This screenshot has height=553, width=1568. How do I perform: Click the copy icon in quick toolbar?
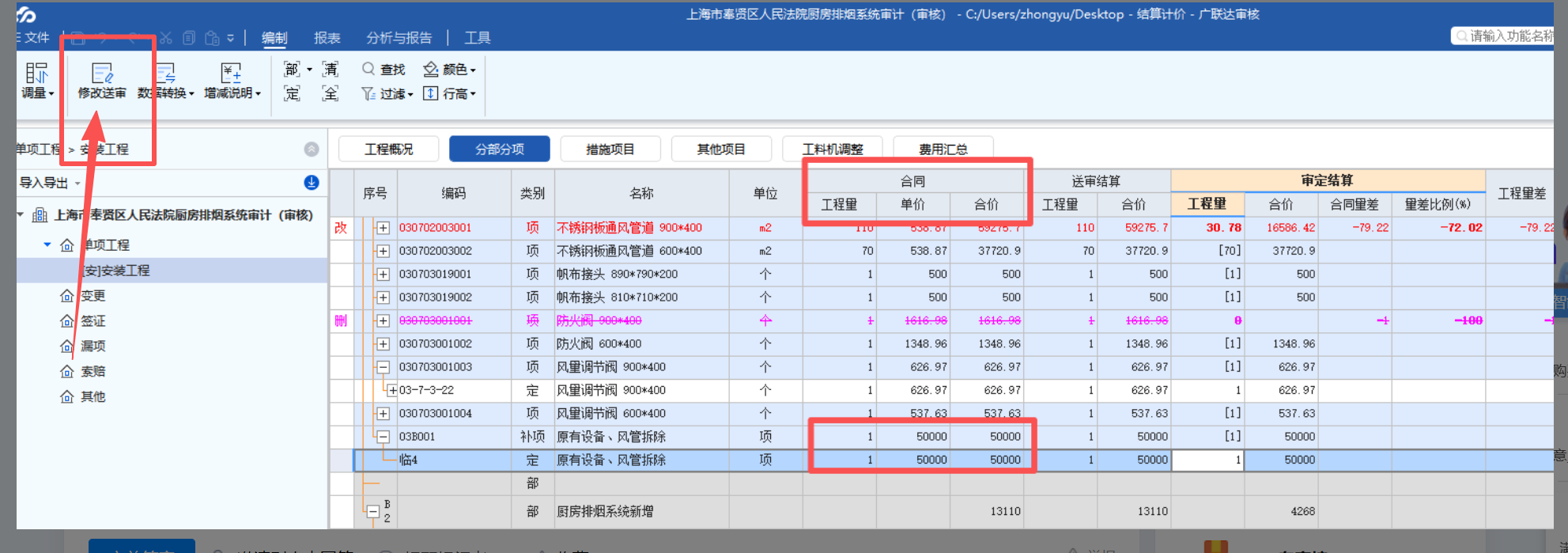tap(189, 37)
